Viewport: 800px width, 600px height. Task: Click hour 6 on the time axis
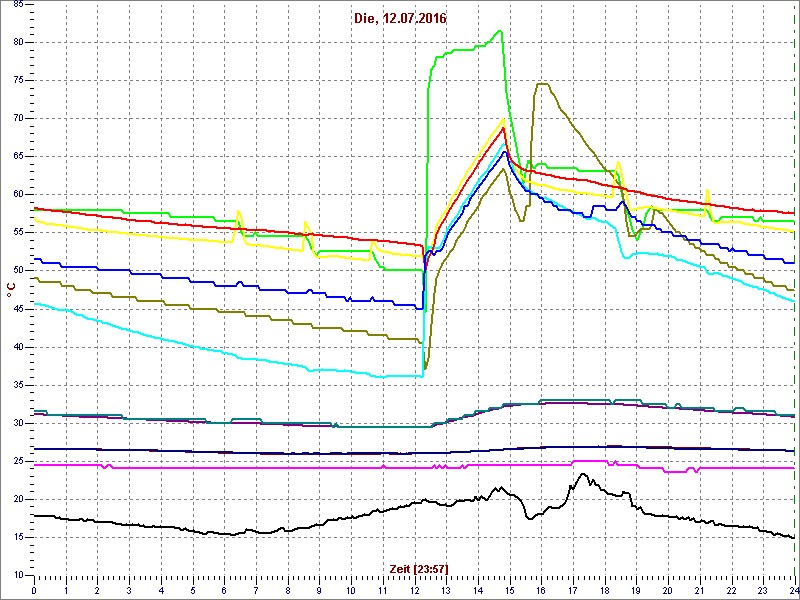coord(224,590)
